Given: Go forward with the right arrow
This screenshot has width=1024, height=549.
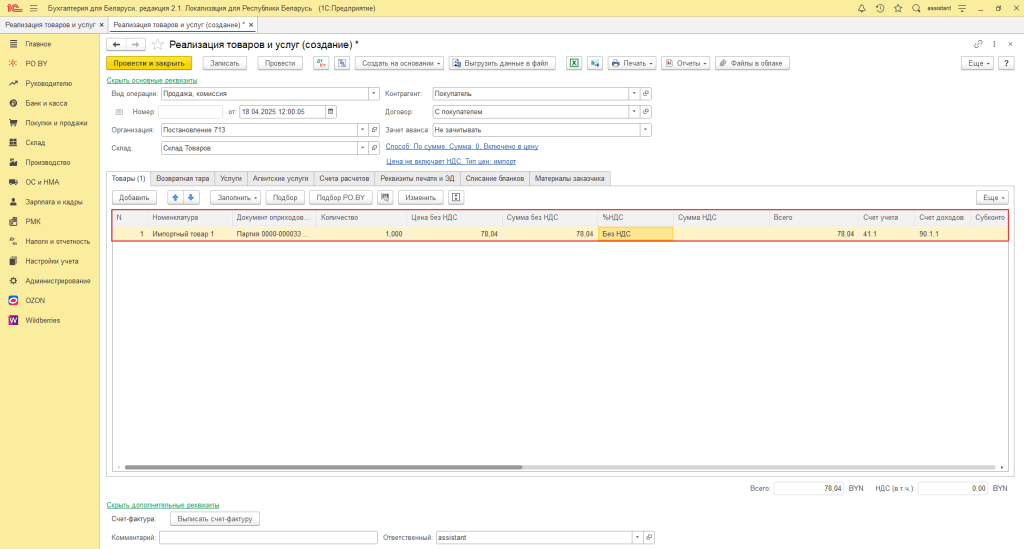Looking at the screenshot, I should point(135,44).
